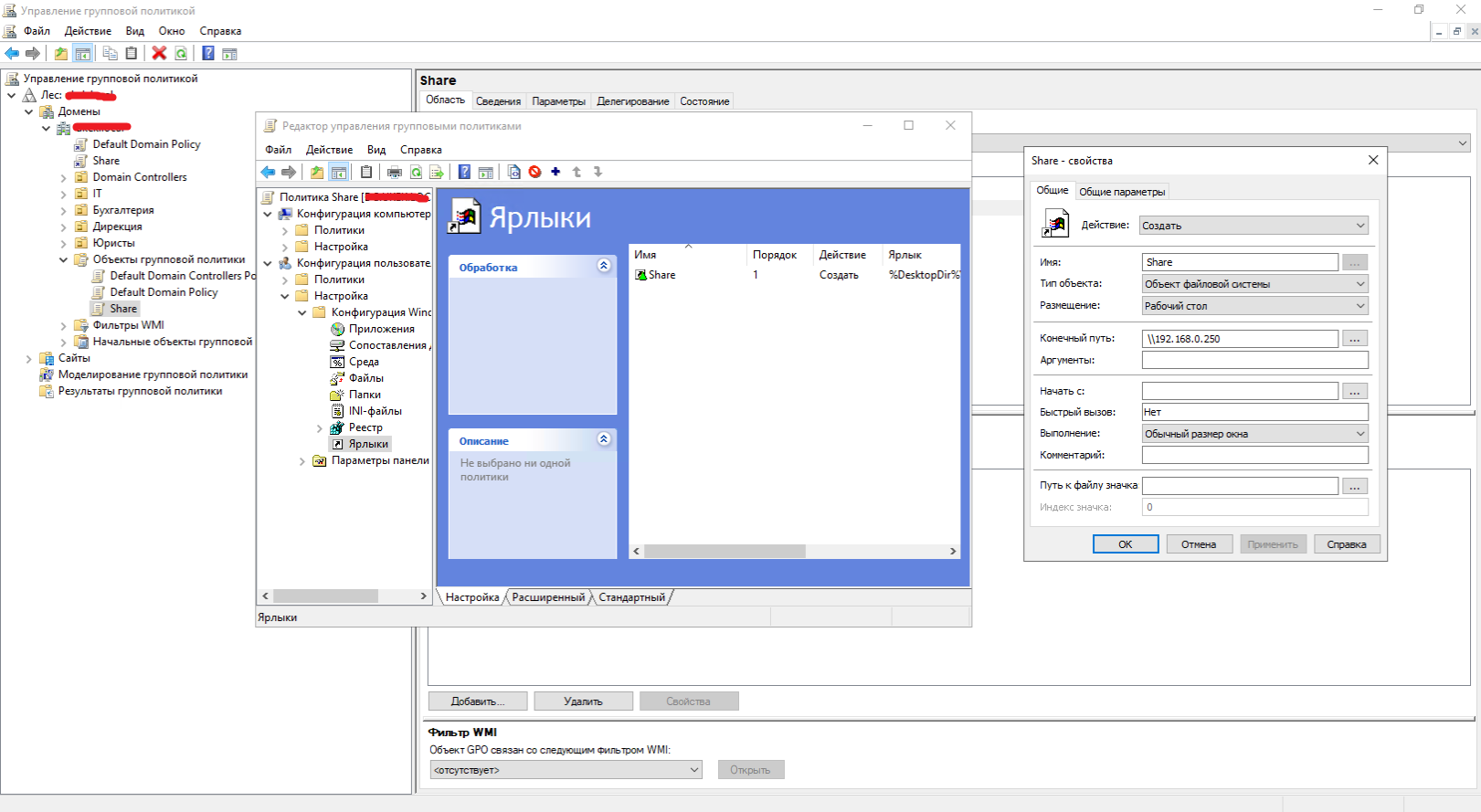Click the red disable item icon in editor toolbar
1481x812 pixels.
pos(534,172)
